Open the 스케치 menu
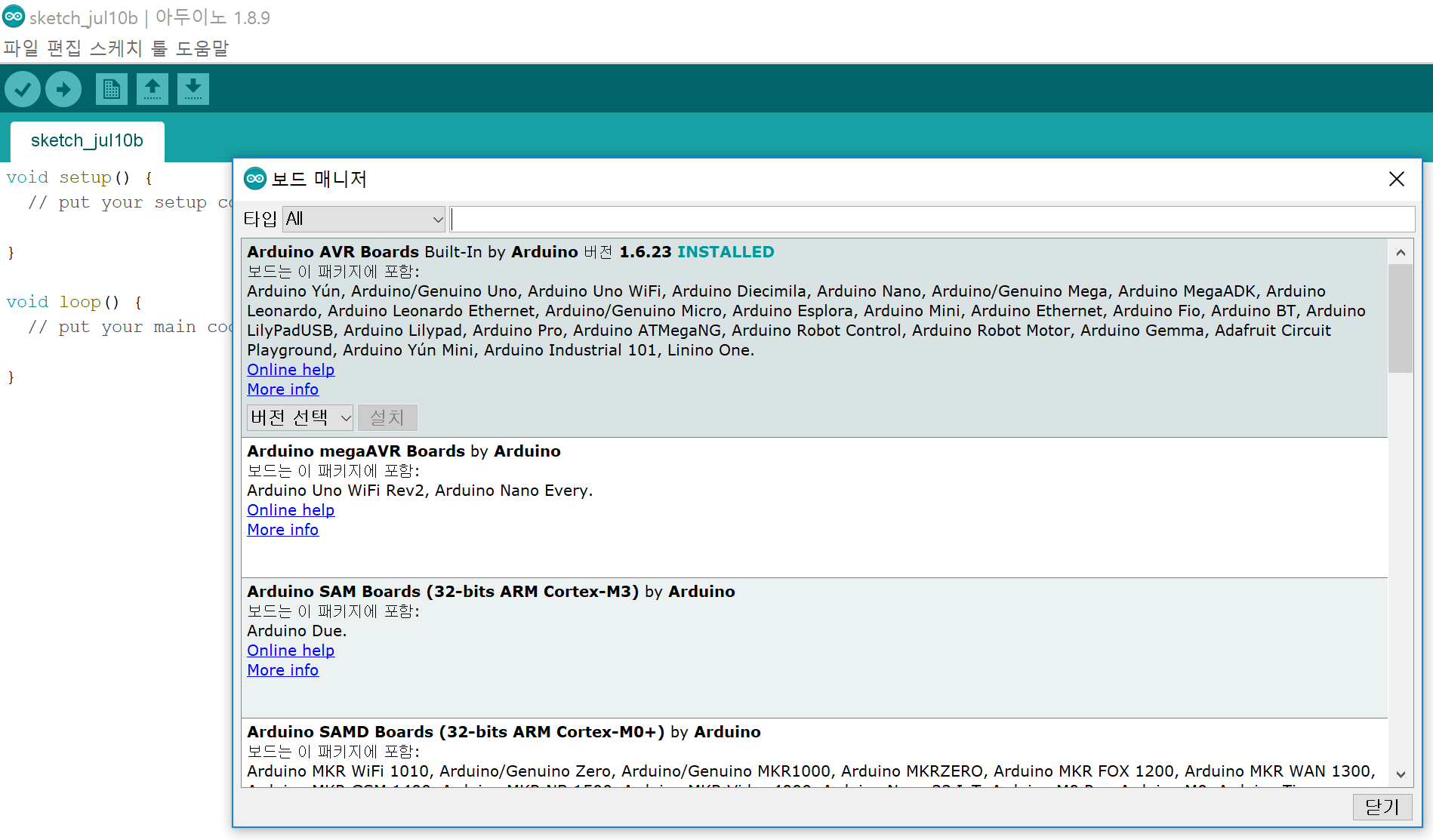This screenshot has width=1433, height=840. 116,48
